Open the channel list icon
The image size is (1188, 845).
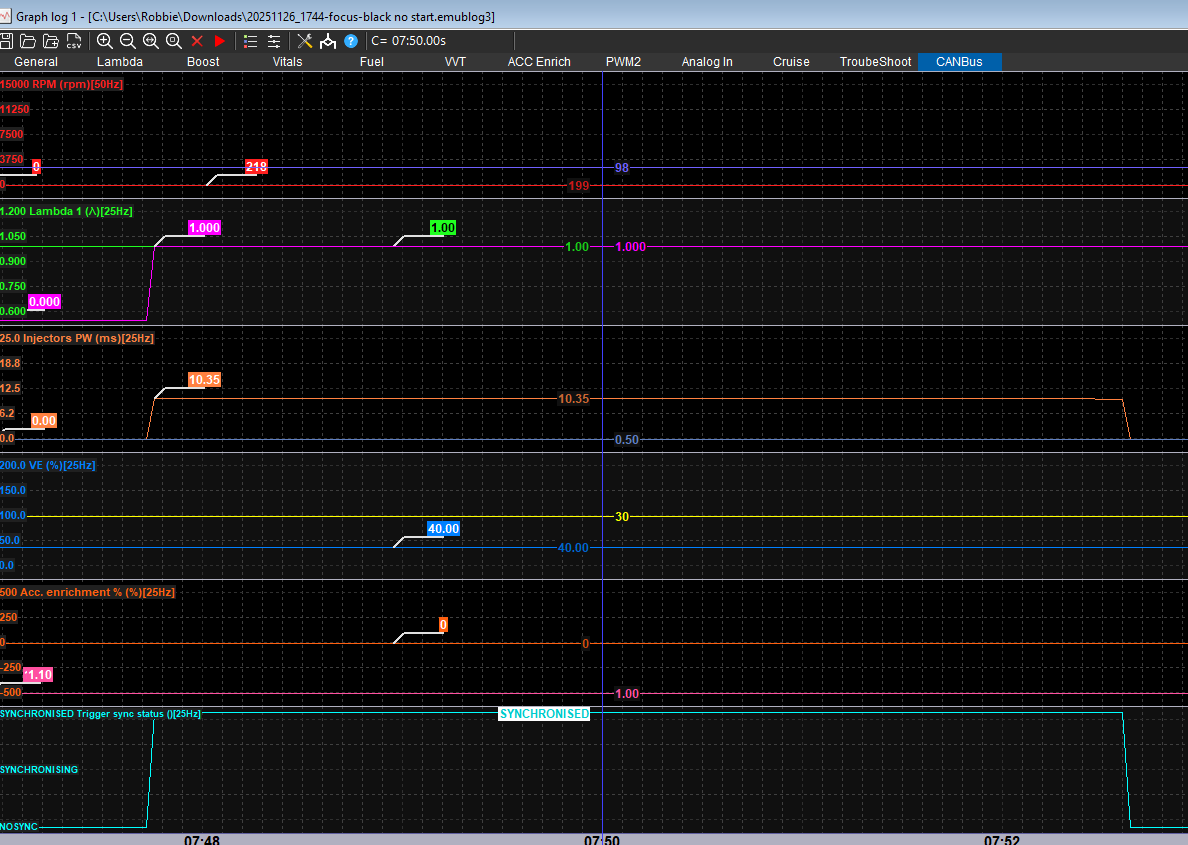[x=251, y=41]
